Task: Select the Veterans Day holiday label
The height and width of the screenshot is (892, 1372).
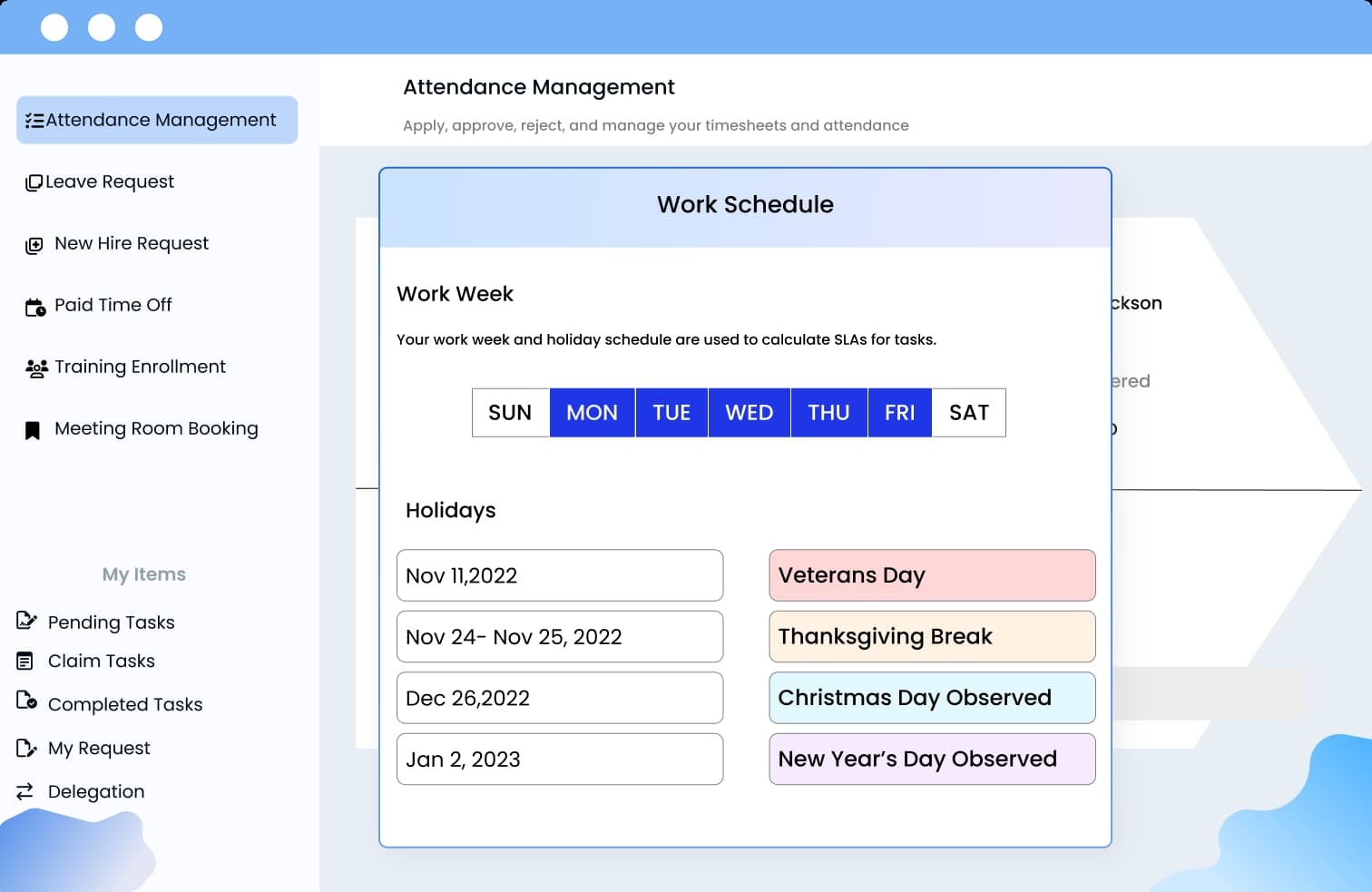Action: [932, 575]
